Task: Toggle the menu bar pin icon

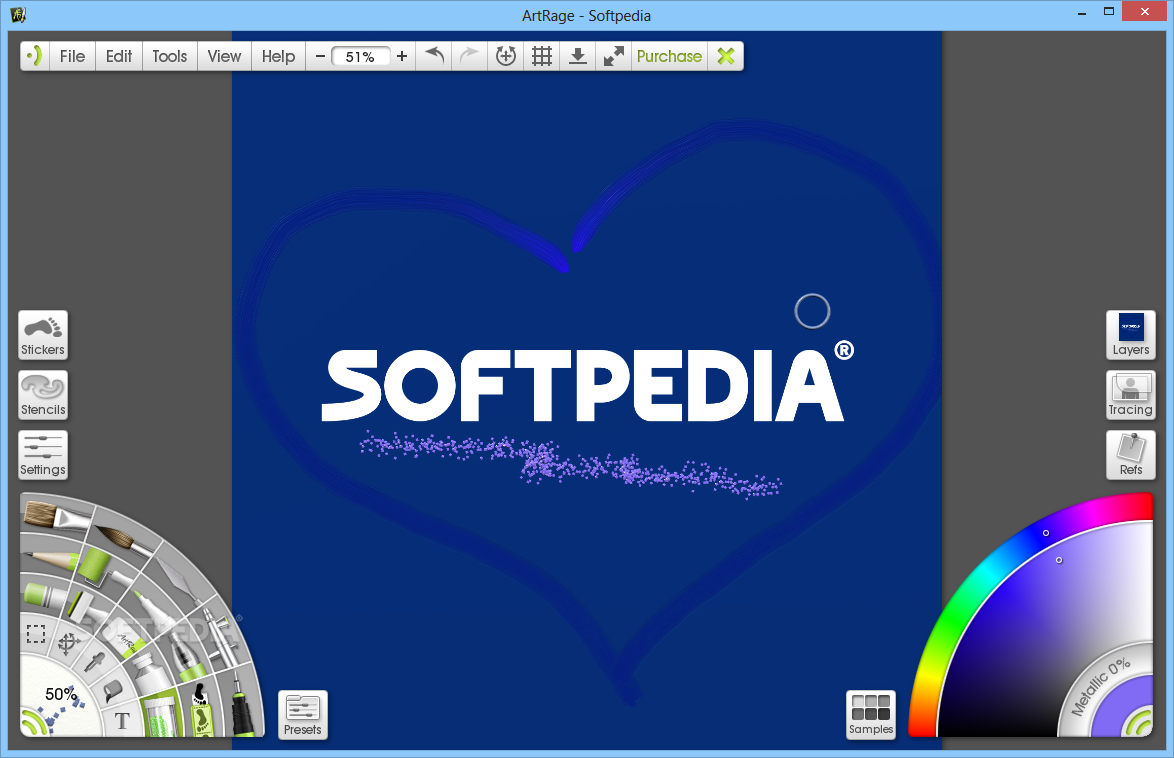Action: pyautogui.click(x=34, y=56)
